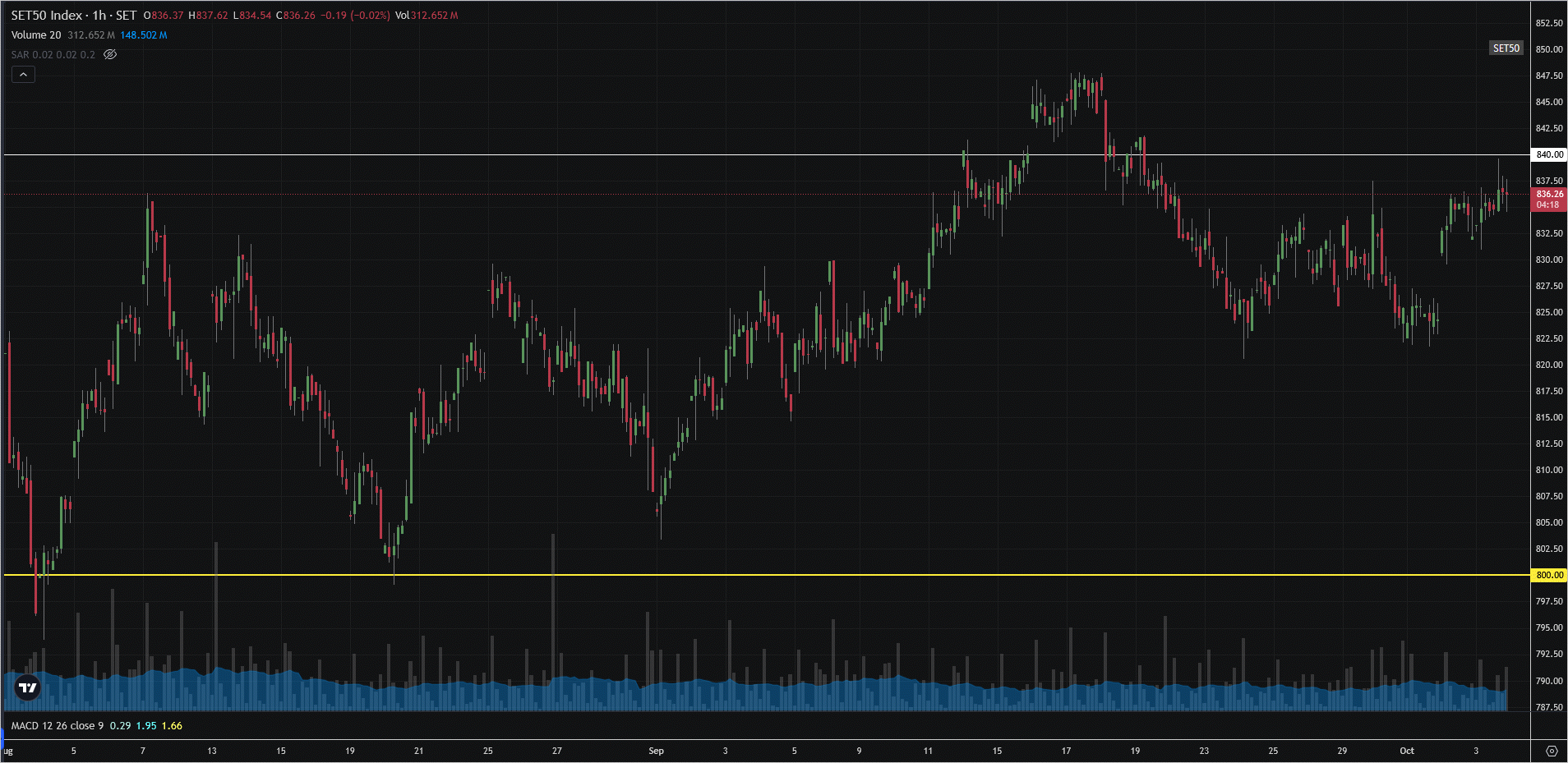This screenshot has width=1568, height=763.
Task: Click the SAR 0.02 0.02 0.2 legend
Action: [x=53, y=55]
